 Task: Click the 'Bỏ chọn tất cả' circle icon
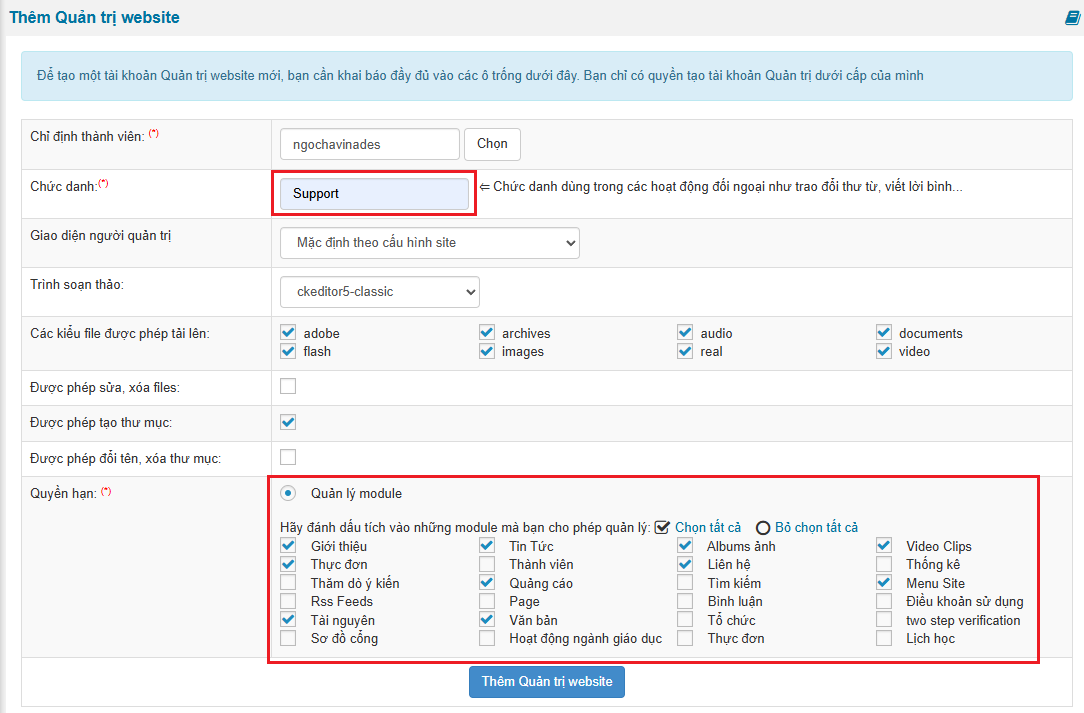pyautogui.click(x=763, y=528)
